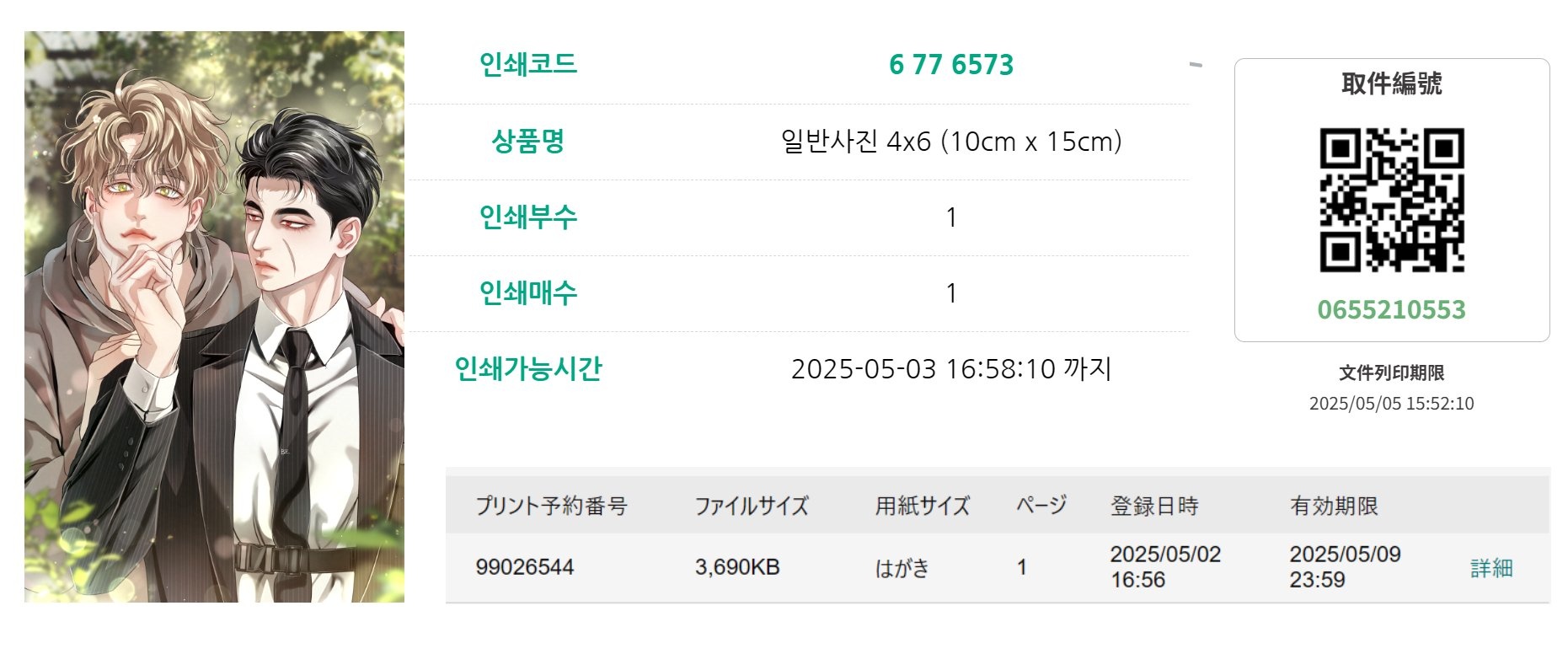1568x654 pixels.
Task: Click the はがき paper size cell
Action: click(x=902, y=568)
